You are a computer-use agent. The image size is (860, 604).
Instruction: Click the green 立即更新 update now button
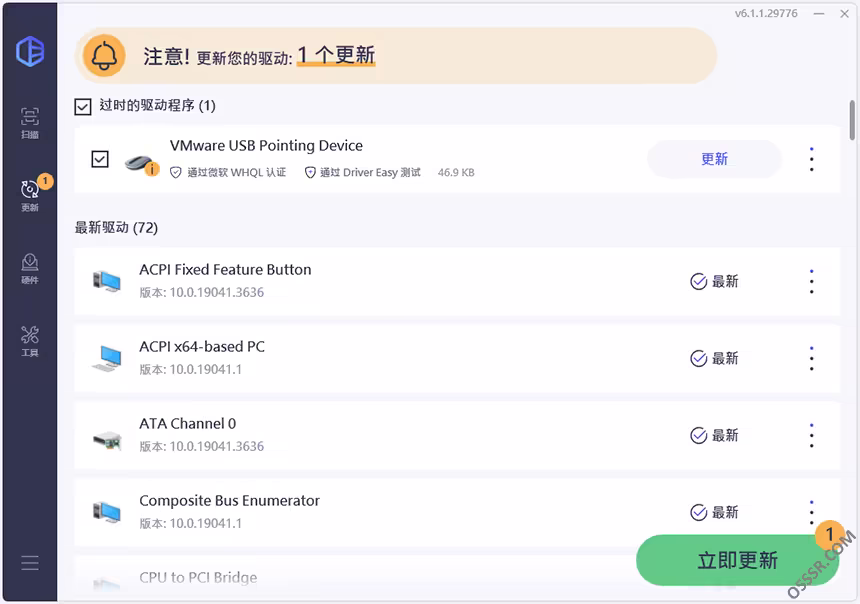(x=737, y=560)
